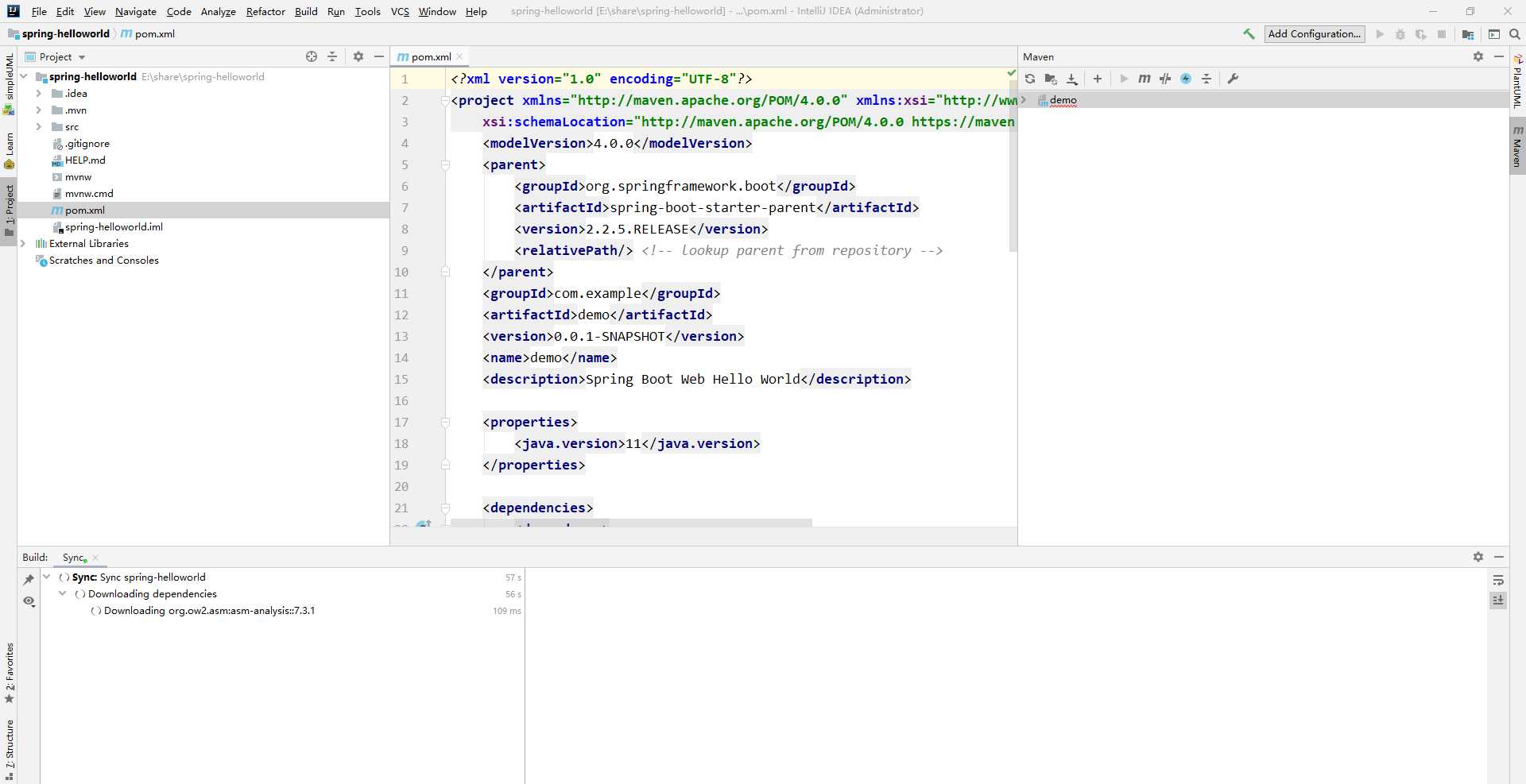Close the Sync build tab
The width and height of the screenshot is (1526, 784).
pos(95,558)
